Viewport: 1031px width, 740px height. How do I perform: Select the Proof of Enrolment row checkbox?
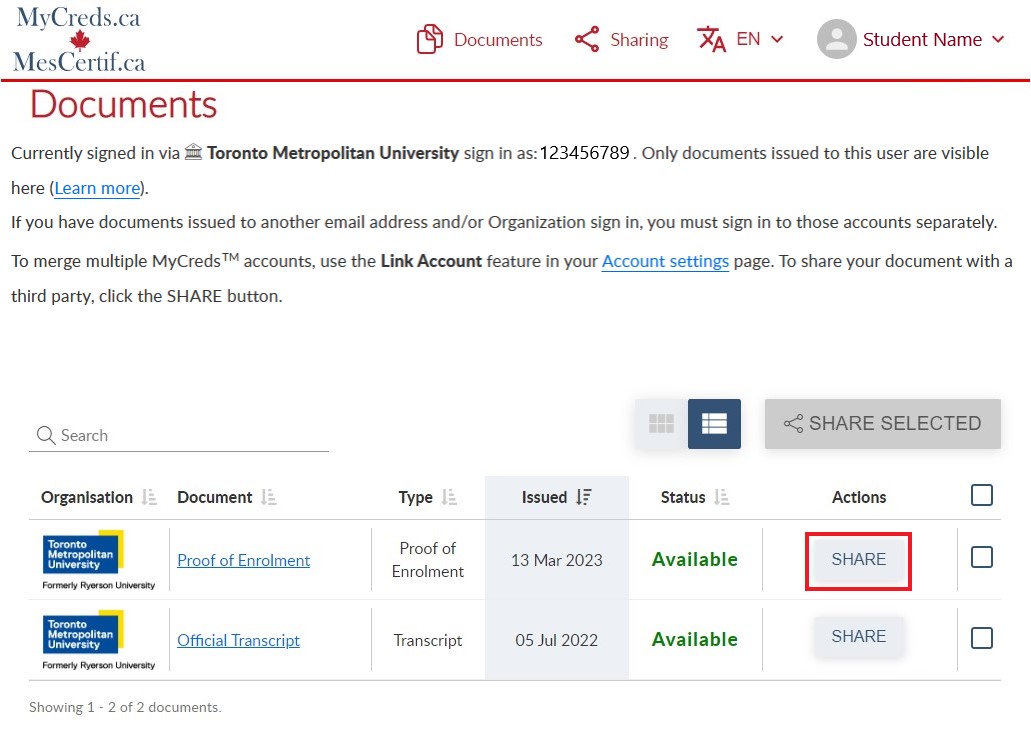[982, 558]
